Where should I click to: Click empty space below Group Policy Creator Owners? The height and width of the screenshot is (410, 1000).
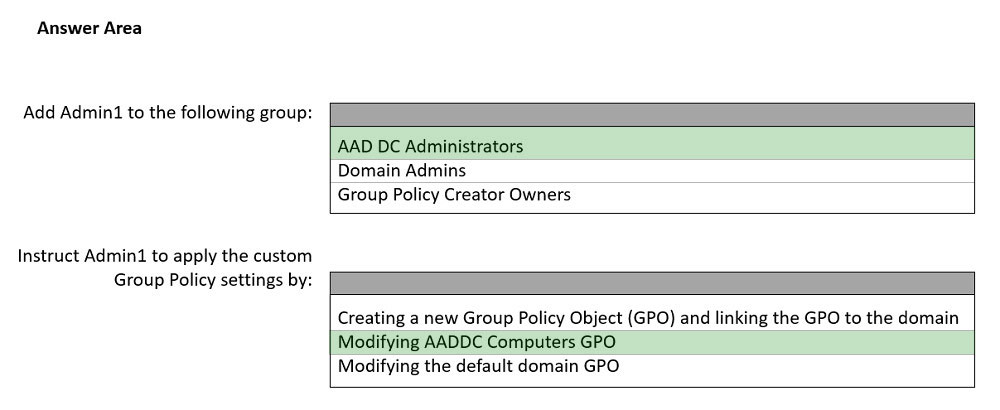651,208
